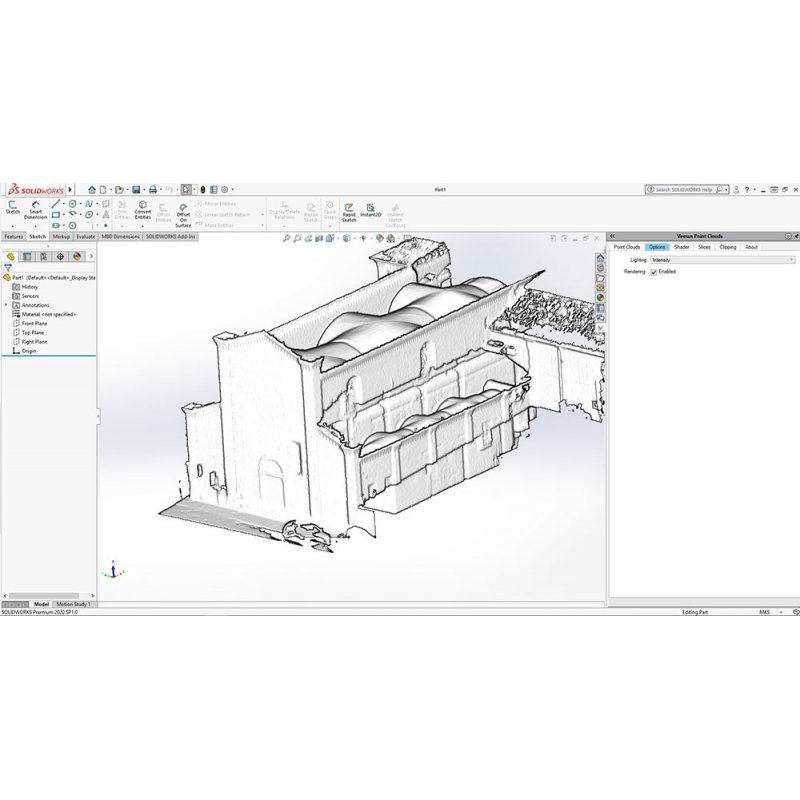
Task: Open the Motion Study 1 tab
Action: (x=74, y=604)
